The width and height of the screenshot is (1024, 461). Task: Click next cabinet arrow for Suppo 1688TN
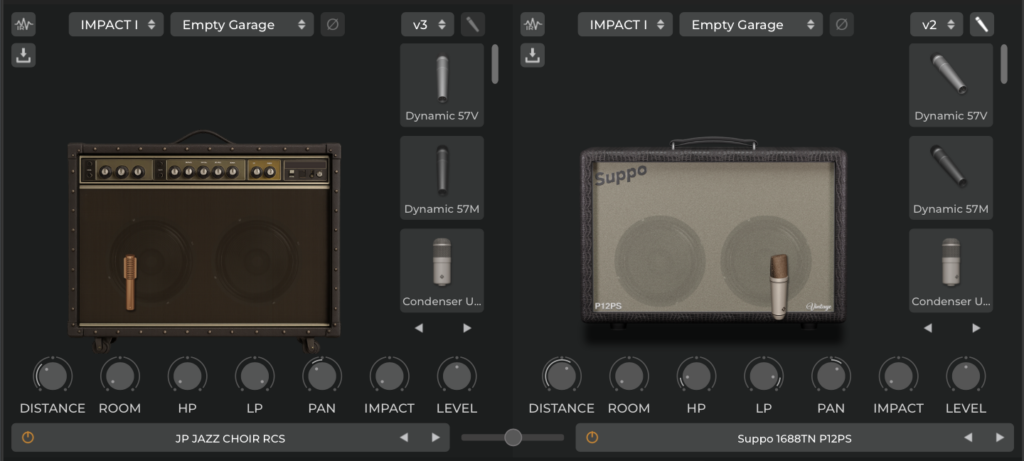[x=1000, y=437]
